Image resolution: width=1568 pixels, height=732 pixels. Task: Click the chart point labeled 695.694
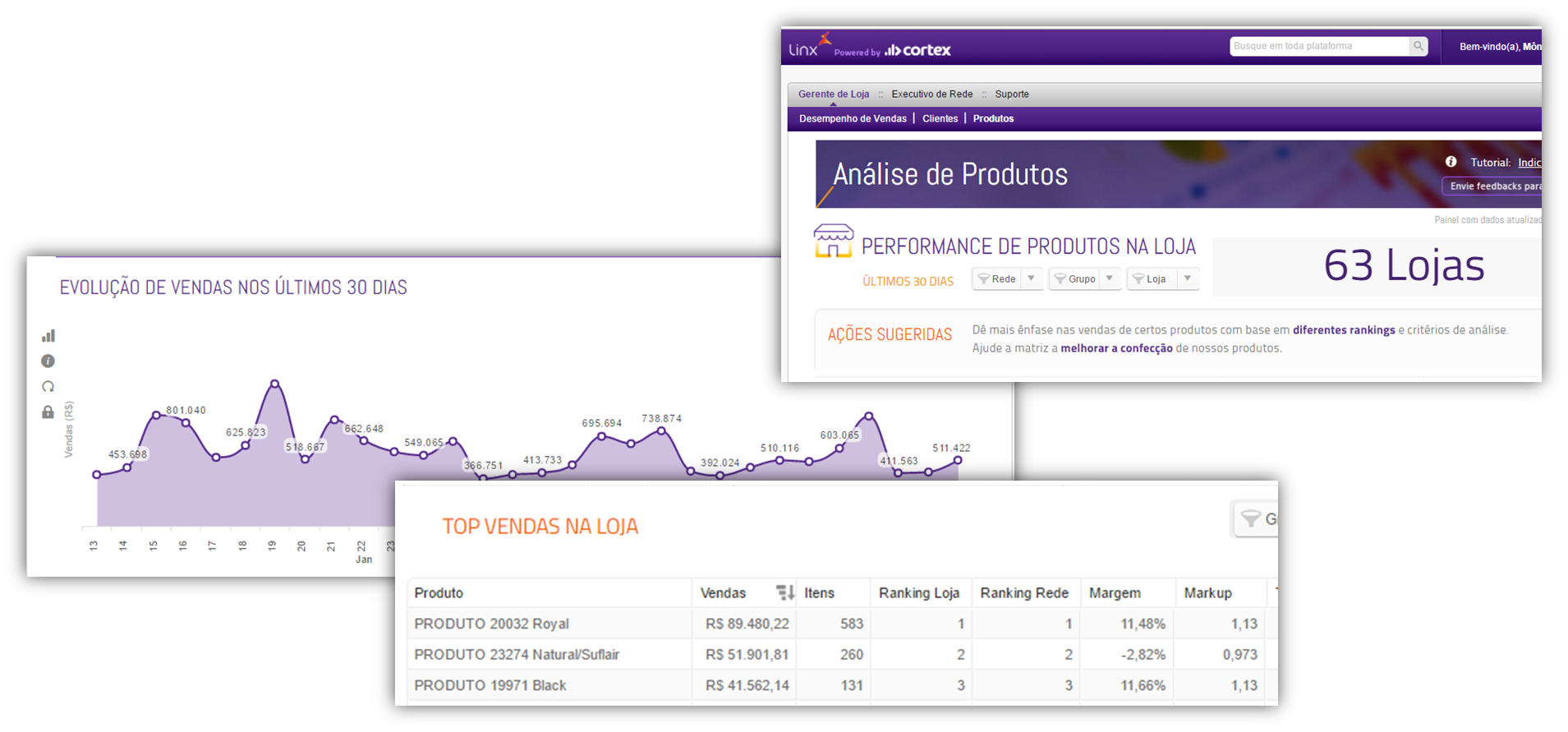pos(602,436)
